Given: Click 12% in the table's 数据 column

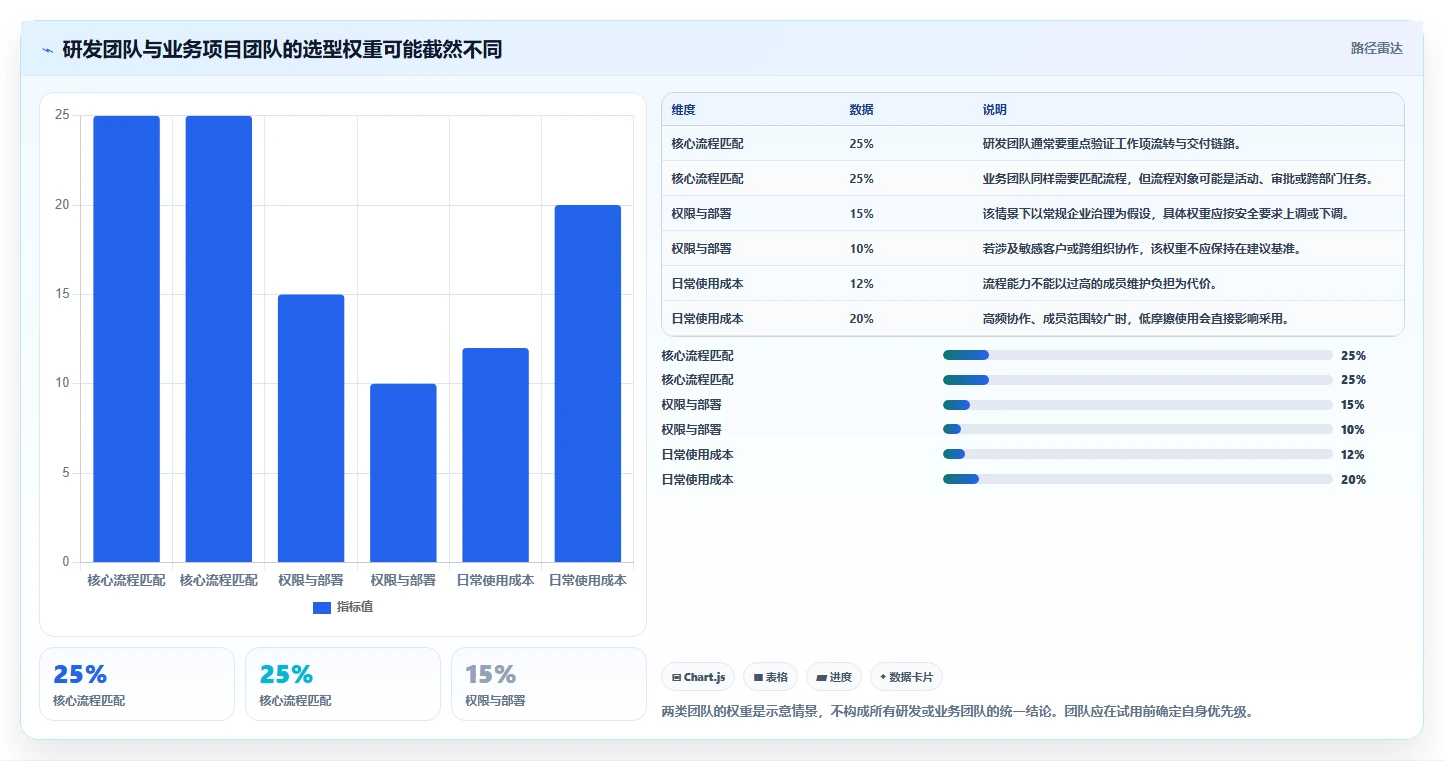Looking at the screenshot, I should [x=861, y=284].
